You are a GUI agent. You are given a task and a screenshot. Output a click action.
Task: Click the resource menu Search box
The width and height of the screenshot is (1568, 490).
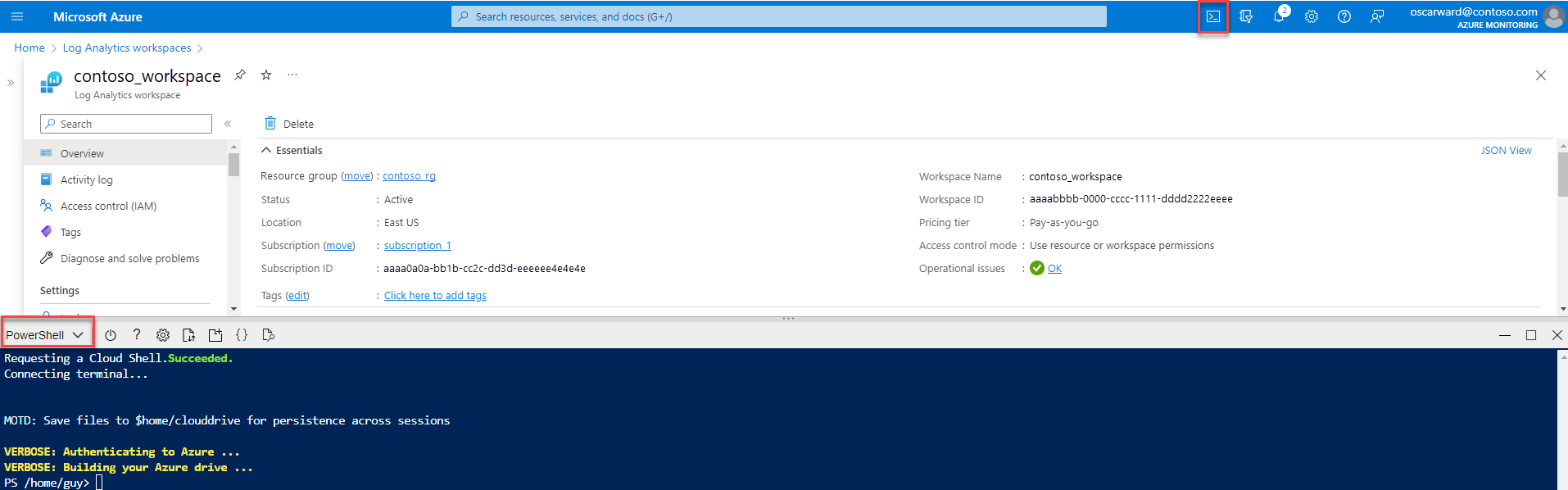[126, 124]
